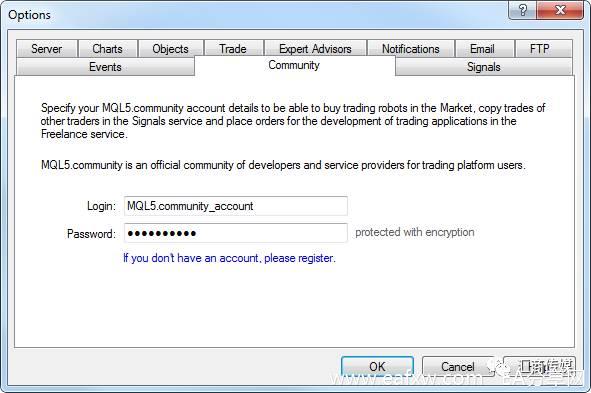Viewport: 591px width, 393px height.
Task: Click the 'Specify your MQL5.community account' paragraph
Action: (x=293, y=121)
